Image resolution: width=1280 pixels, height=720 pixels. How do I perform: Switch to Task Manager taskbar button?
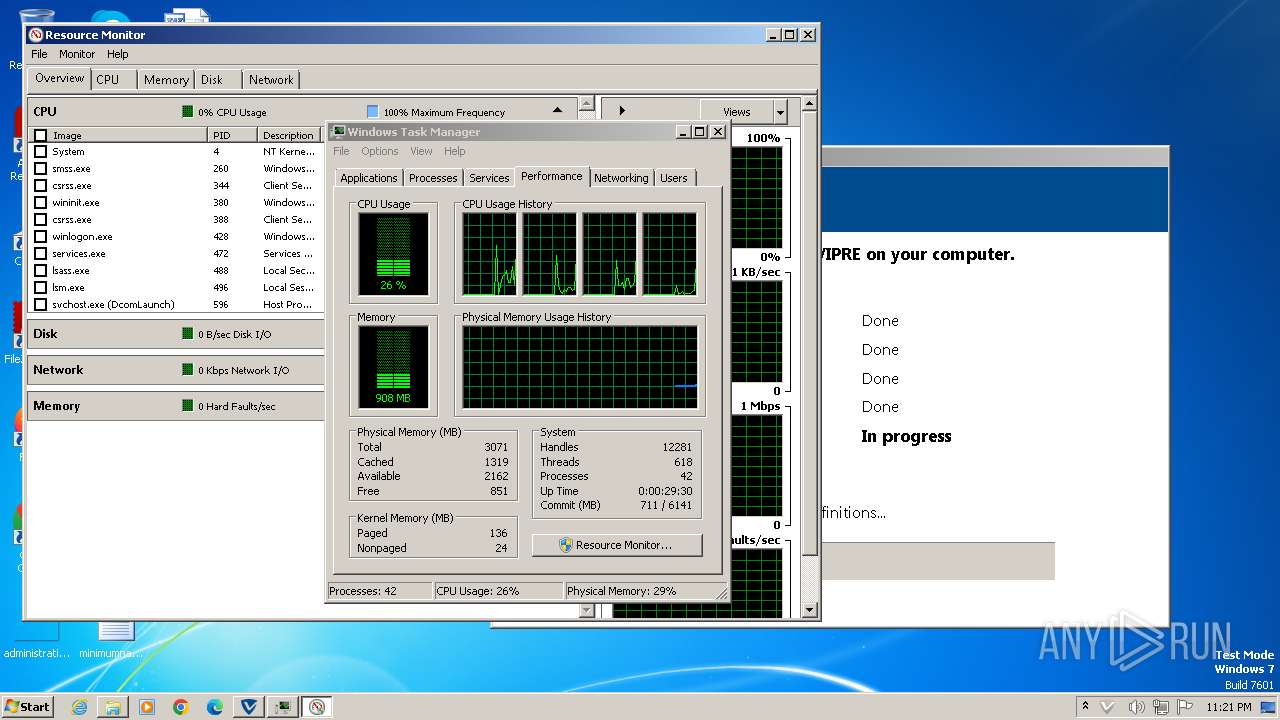click(283, 707)
